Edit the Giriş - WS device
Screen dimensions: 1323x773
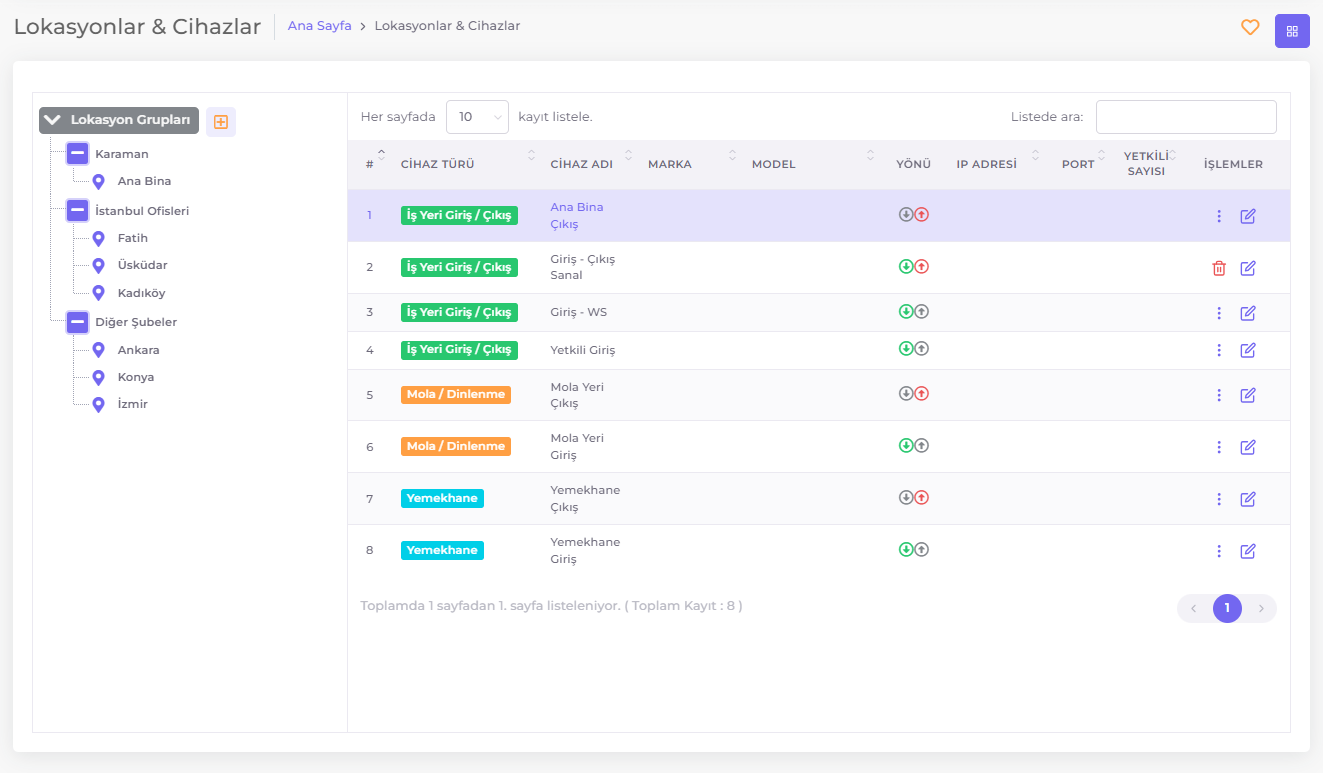1248,313
